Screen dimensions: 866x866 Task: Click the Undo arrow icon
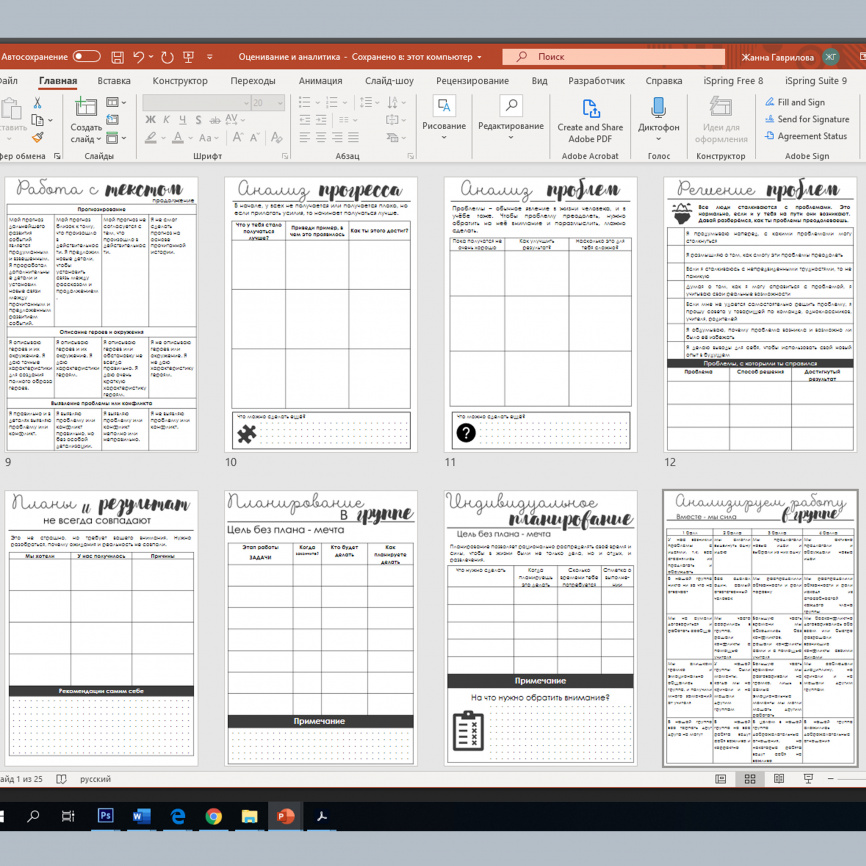coord(139,57)
